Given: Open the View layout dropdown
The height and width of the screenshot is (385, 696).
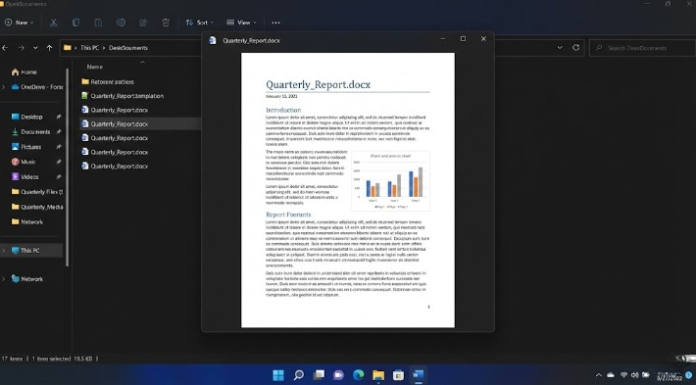Looking at the screenshot, I should click(241, 23).
